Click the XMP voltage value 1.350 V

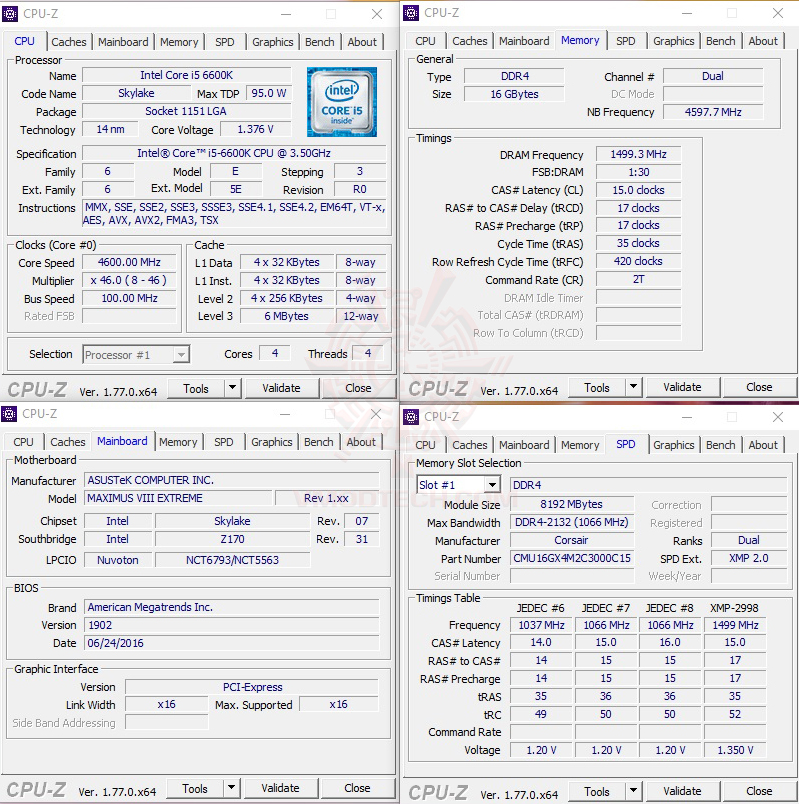735,750
